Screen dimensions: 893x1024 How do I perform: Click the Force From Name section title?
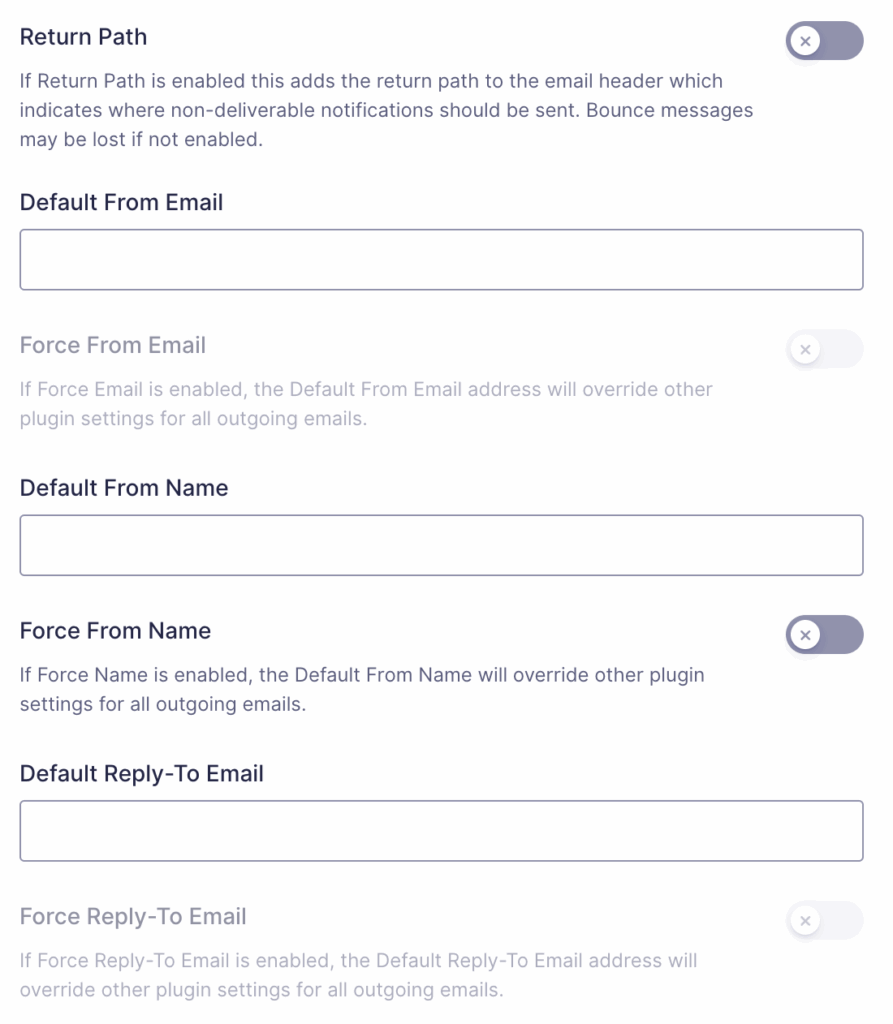click(x=114, y=631)
